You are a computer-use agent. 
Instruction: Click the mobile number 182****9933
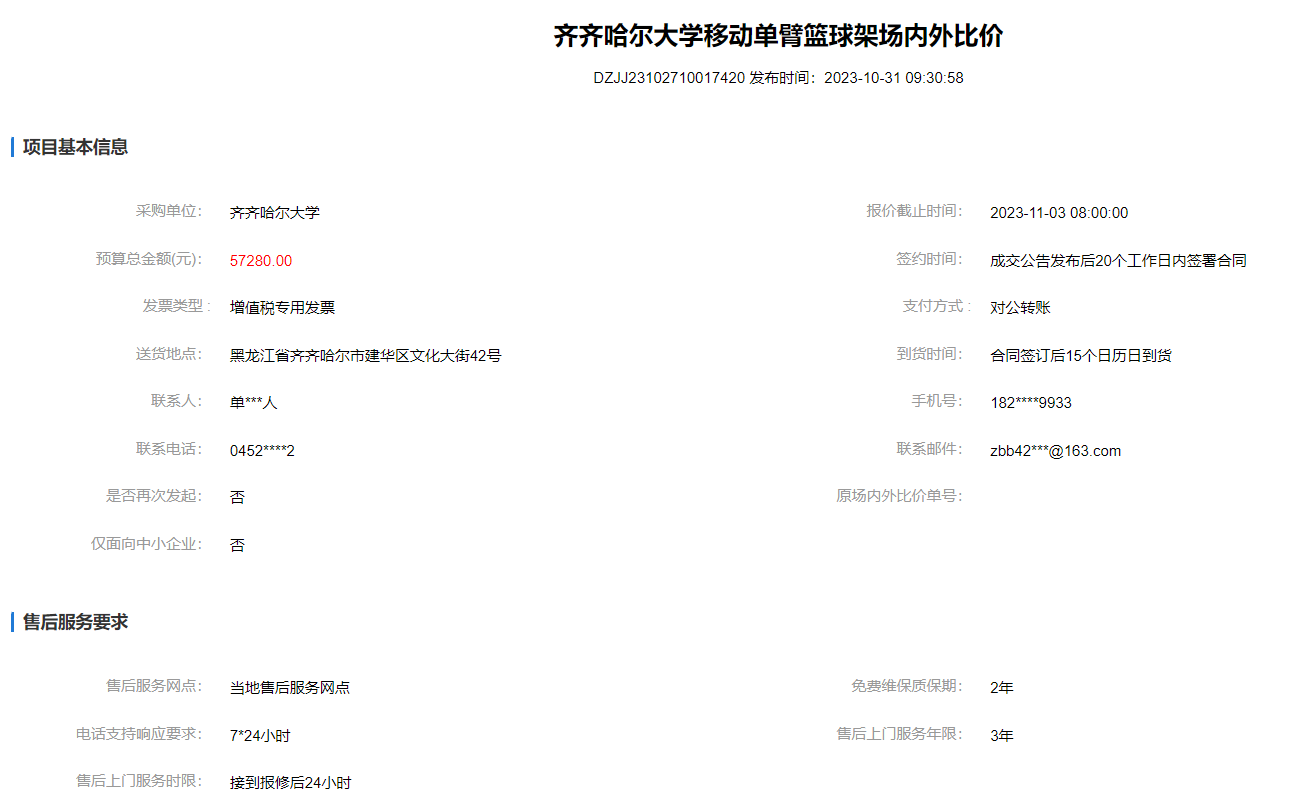(1030, 403)
